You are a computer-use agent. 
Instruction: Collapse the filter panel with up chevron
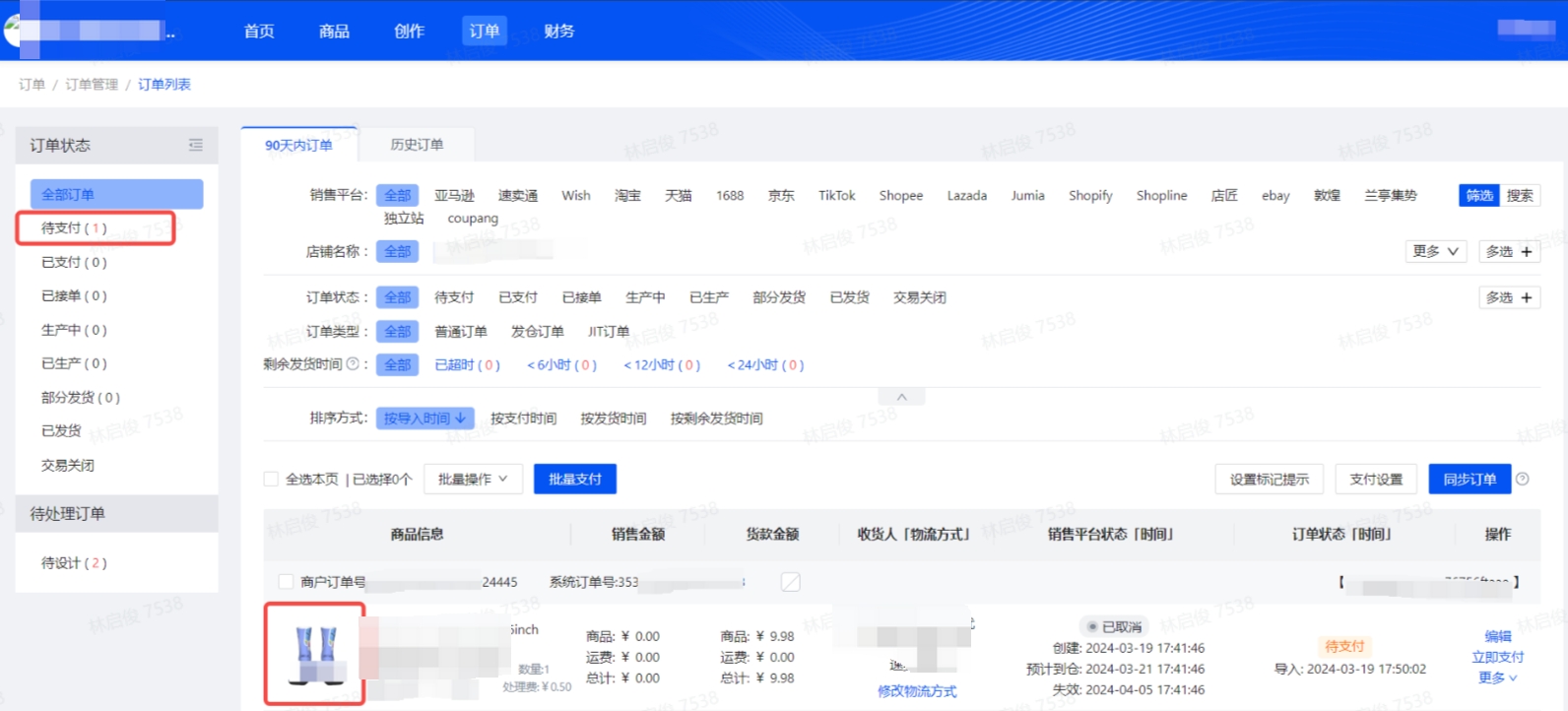(901, 397)
